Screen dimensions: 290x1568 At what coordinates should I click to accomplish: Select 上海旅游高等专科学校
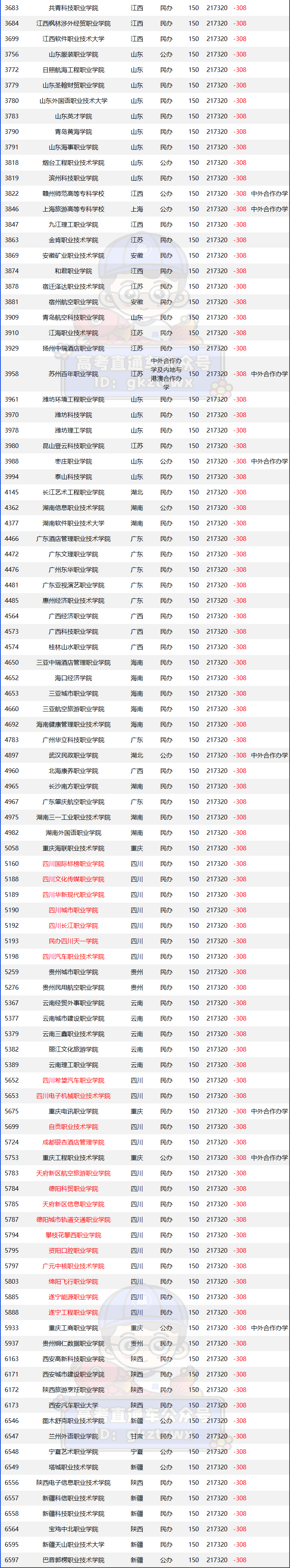point(73,209)
